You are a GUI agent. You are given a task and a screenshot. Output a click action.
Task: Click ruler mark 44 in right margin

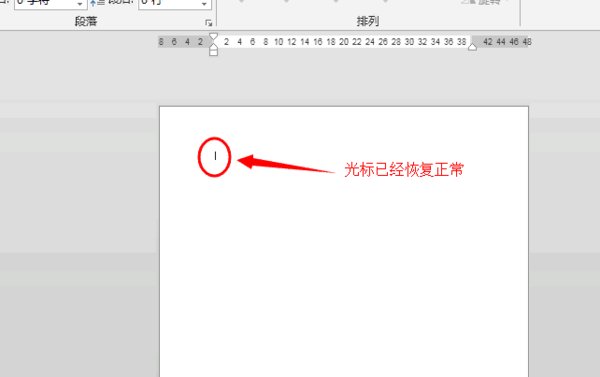501,42
